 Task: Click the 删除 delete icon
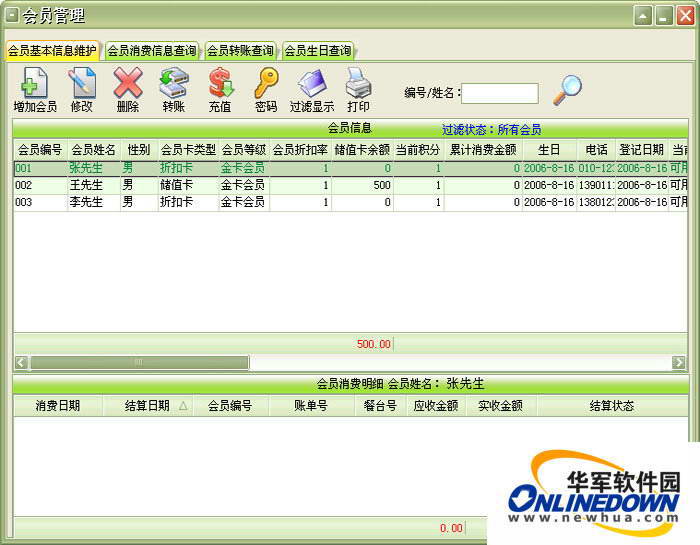point(128,90)
